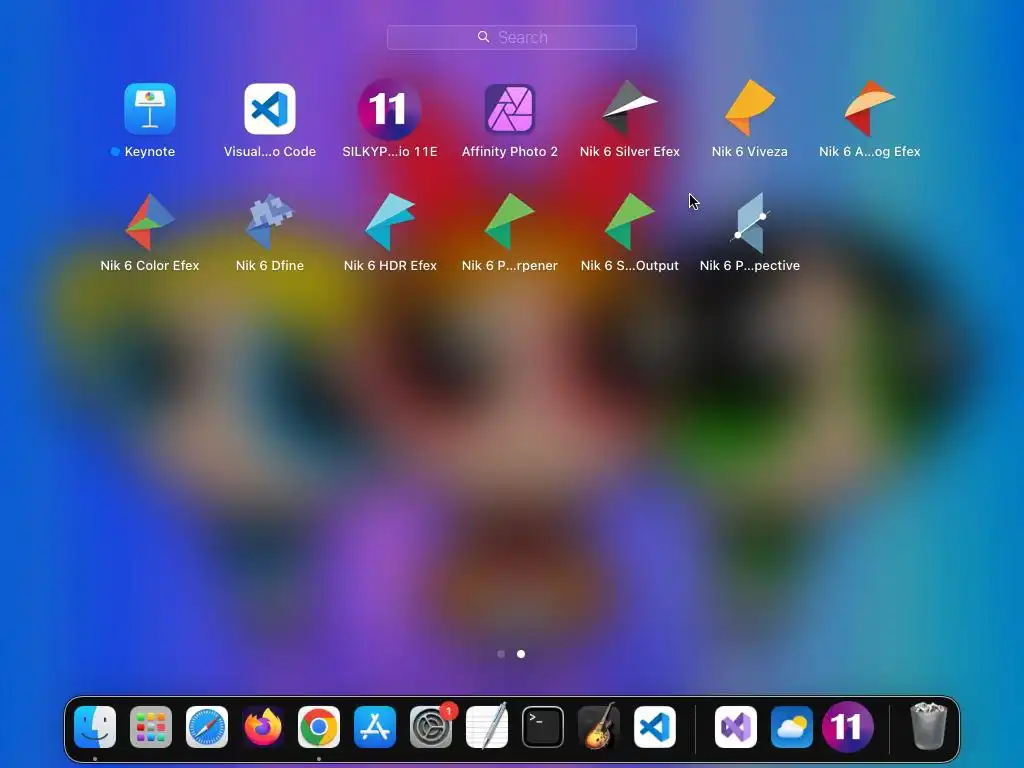Click the "Nik 6 Viveza" label
This screenshot has height=768, width=1024.
click(x=750, y=152)
